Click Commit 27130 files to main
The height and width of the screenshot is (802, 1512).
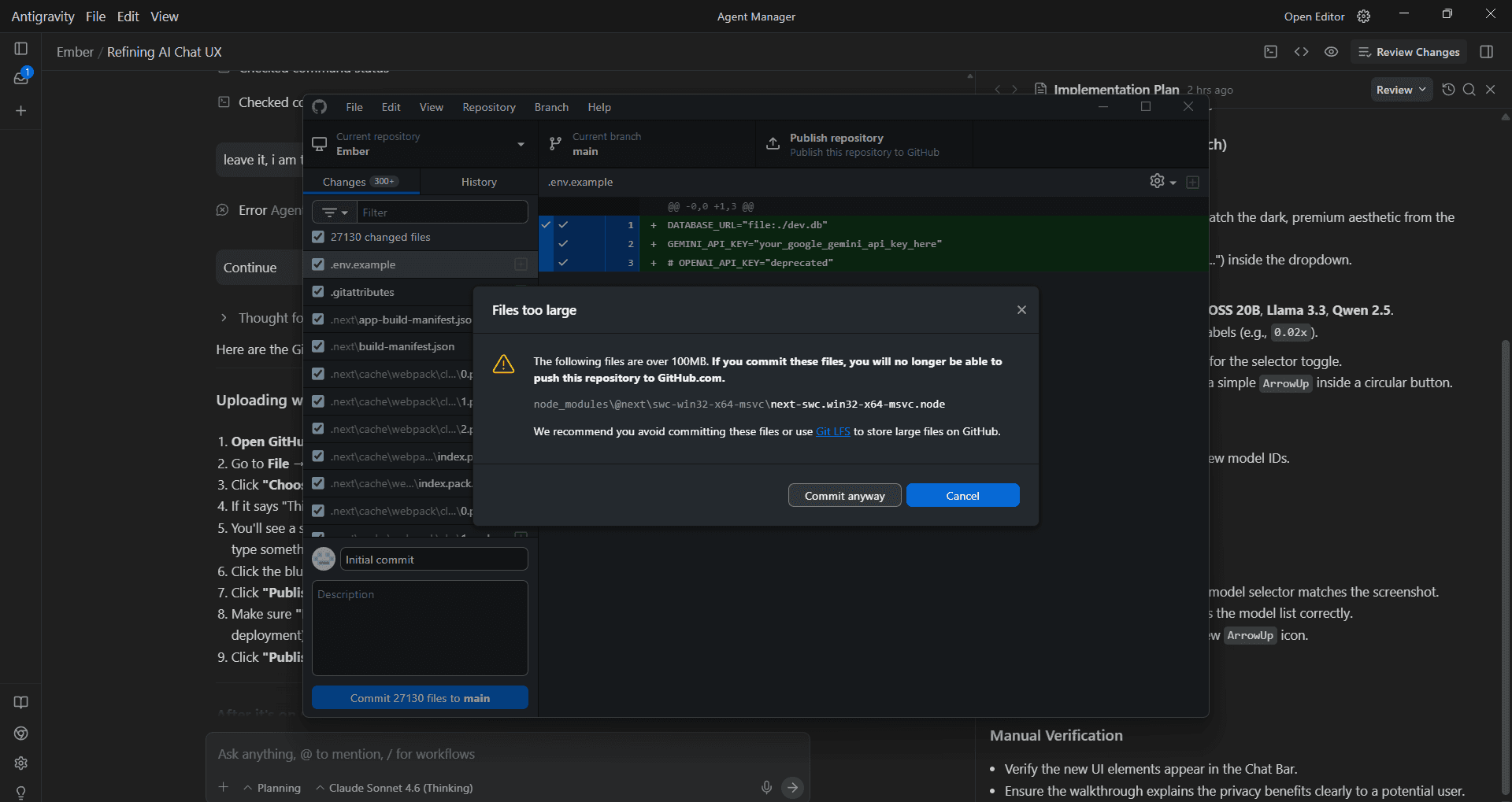[420, 698]
